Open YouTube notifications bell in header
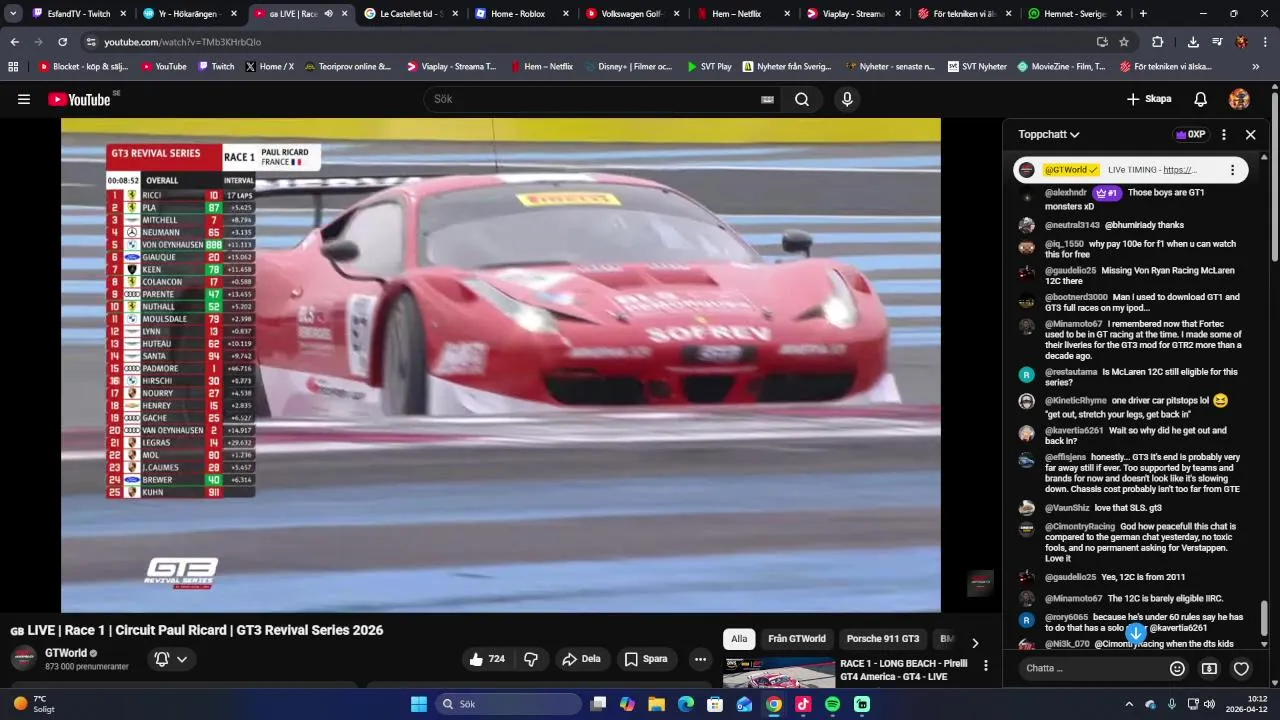1280x720 pixels. coord(1201,99)
